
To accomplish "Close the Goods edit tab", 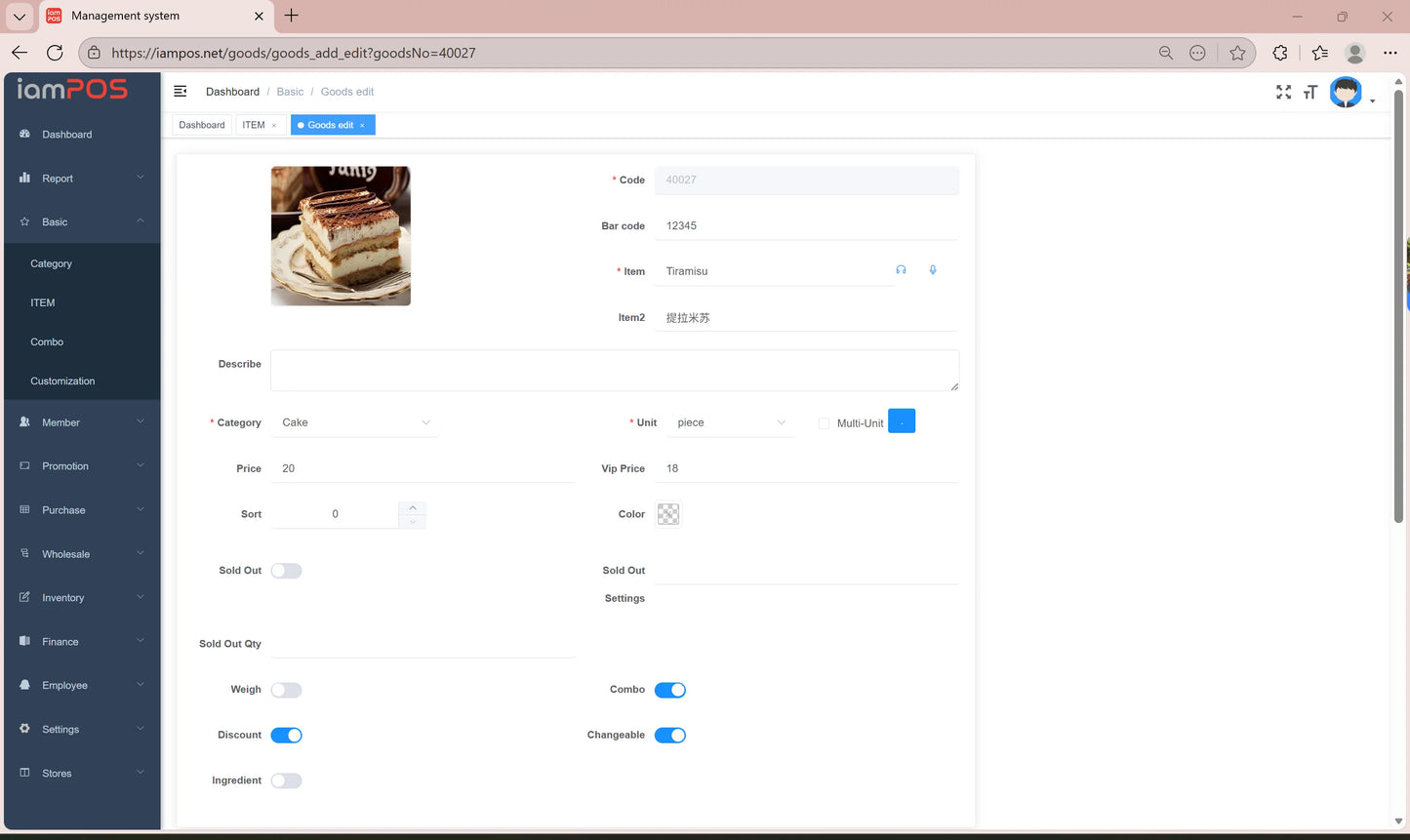I will pyautogui.click(x=362, y=125).
